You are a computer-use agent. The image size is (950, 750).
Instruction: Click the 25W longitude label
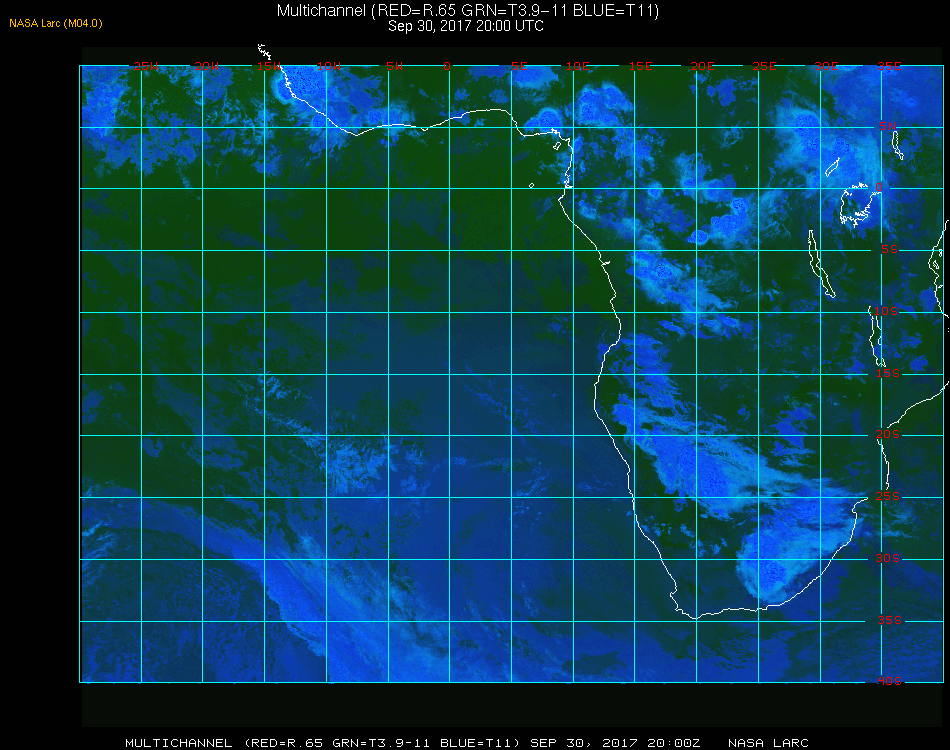click(145, 66)
